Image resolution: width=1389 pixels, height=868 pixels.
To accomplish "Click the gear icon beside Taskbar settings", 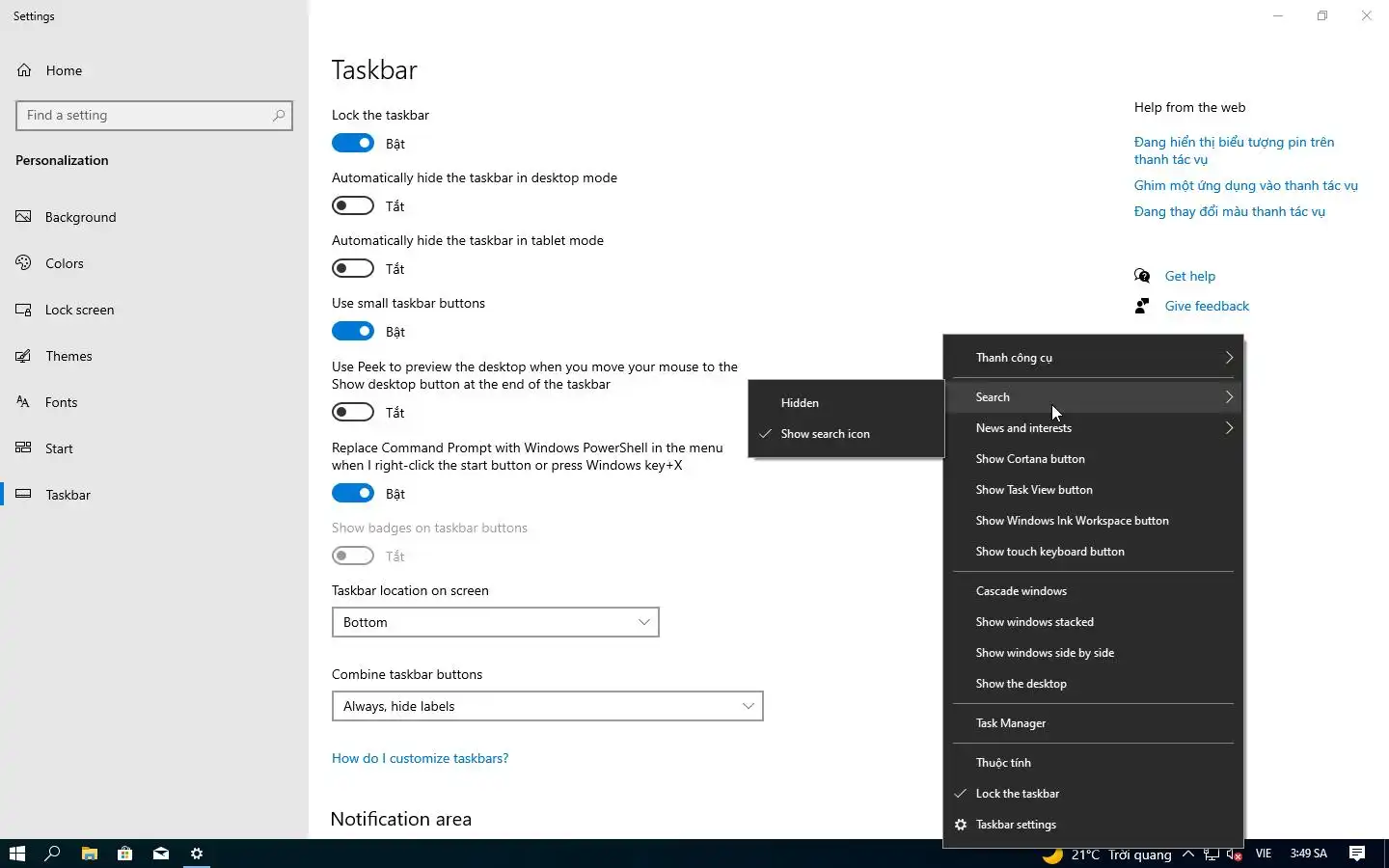I will point(961,825).
